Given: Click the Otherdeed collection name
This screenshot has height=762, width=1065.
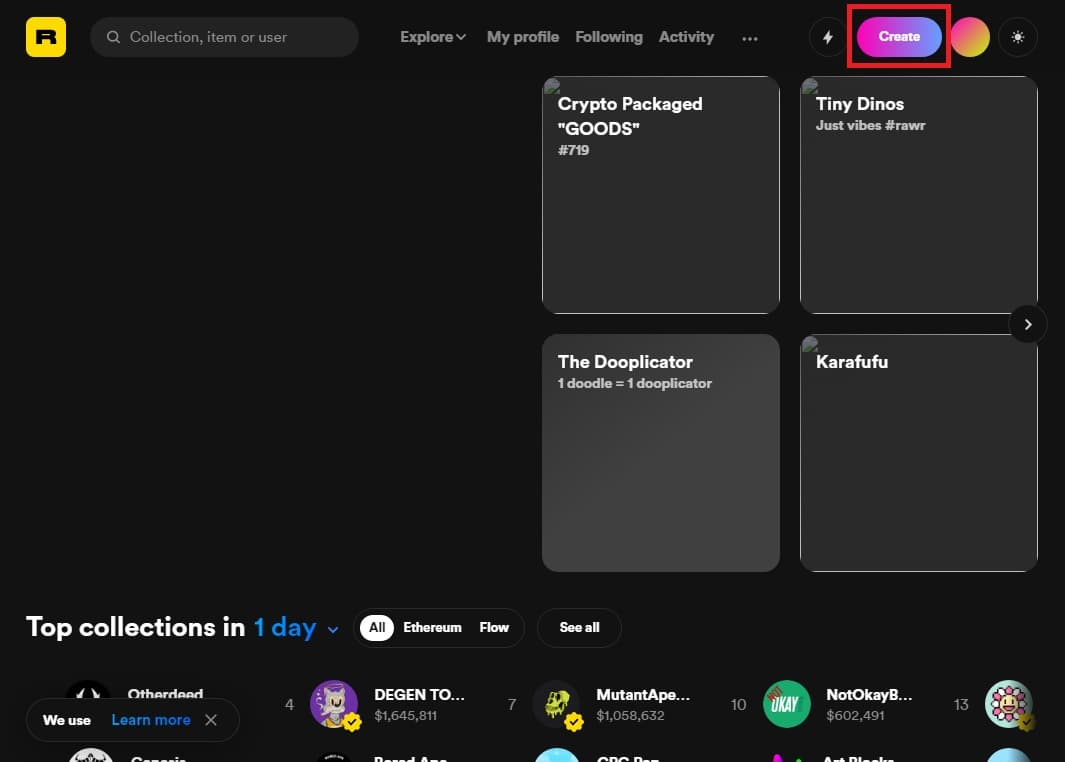Looking at the screenshot, I should point(165,693).
